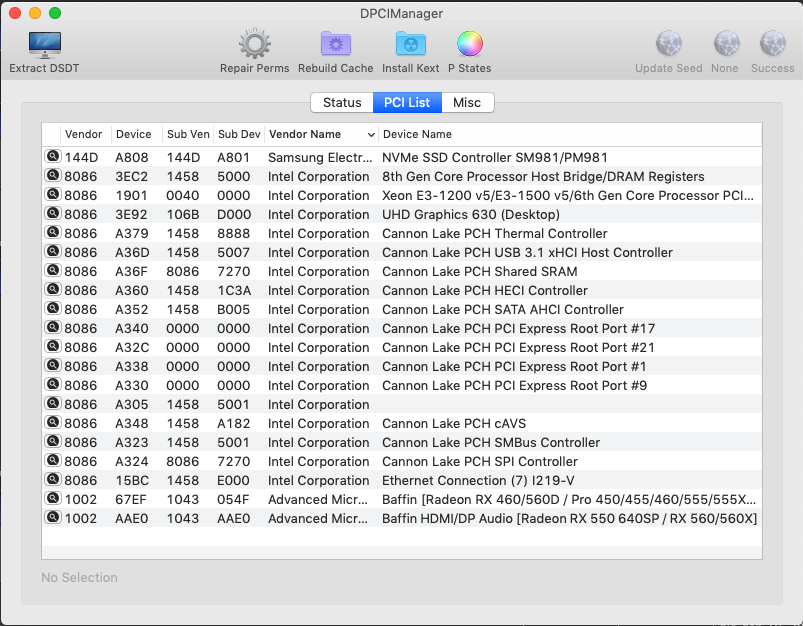Click the Success globe icon
This screenshot has height=626, width=803.
[x=772, y=44]
